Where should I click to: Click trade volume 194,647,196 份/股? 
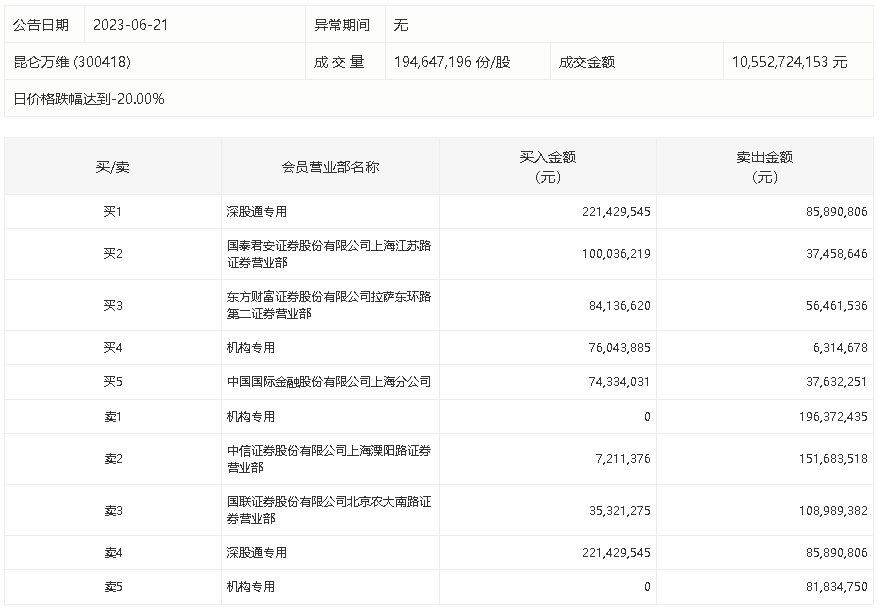[x=452, y=62]
